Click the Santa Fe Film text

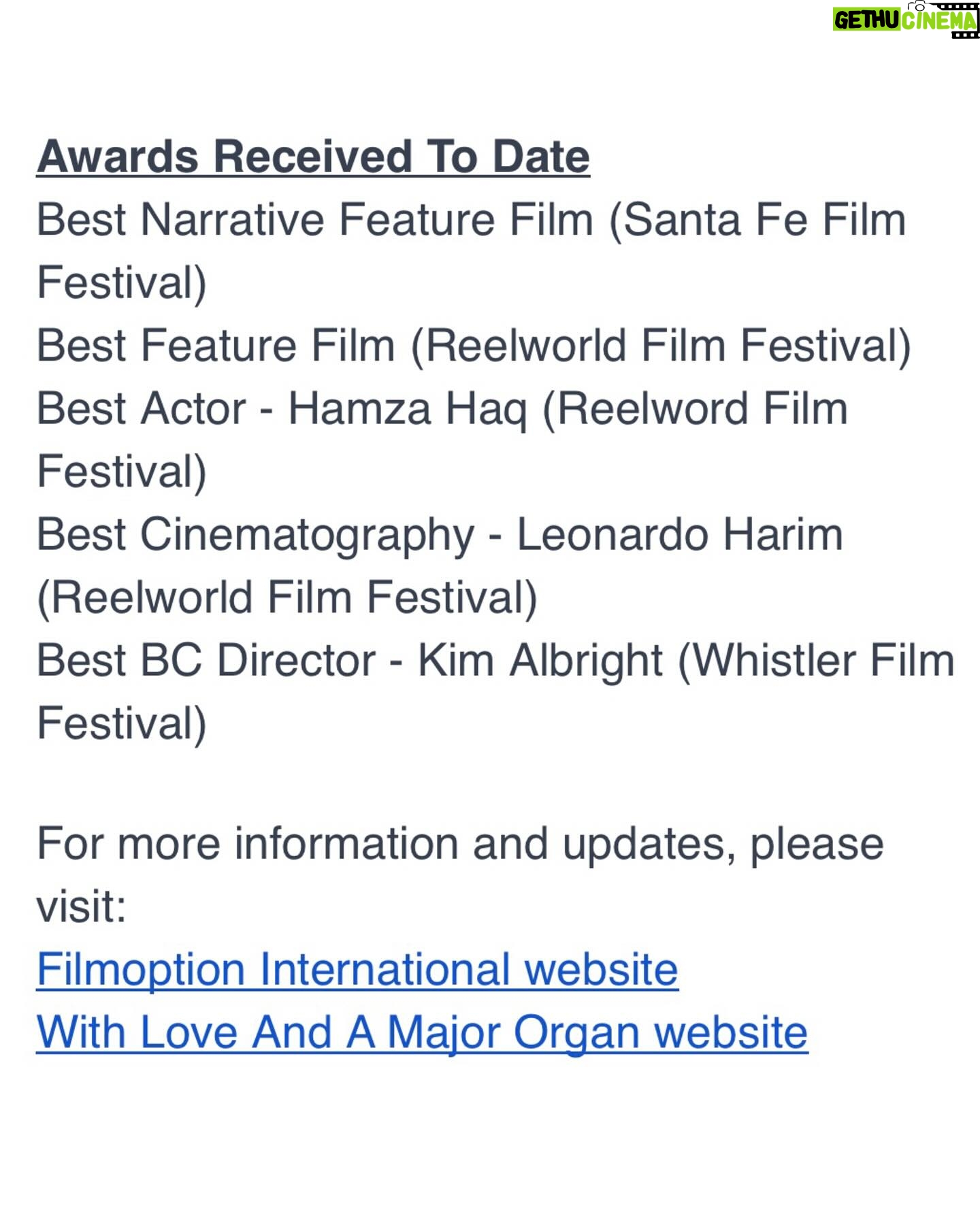[x=757, y=220]
